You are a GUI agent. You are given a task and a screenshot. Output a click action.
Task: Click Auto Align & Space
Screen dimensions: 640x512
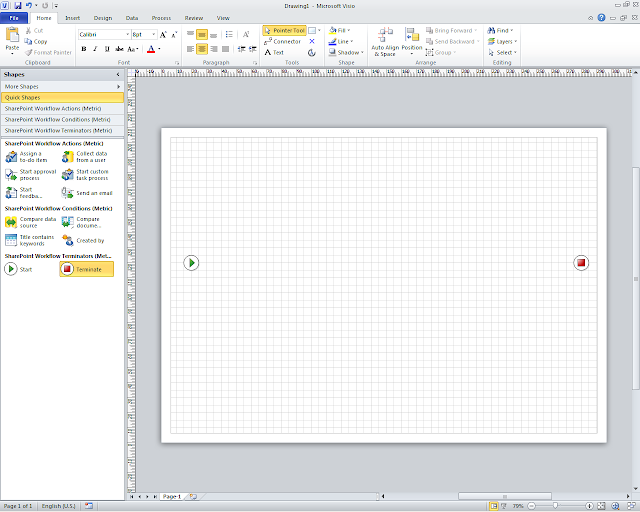coord(385,42)
